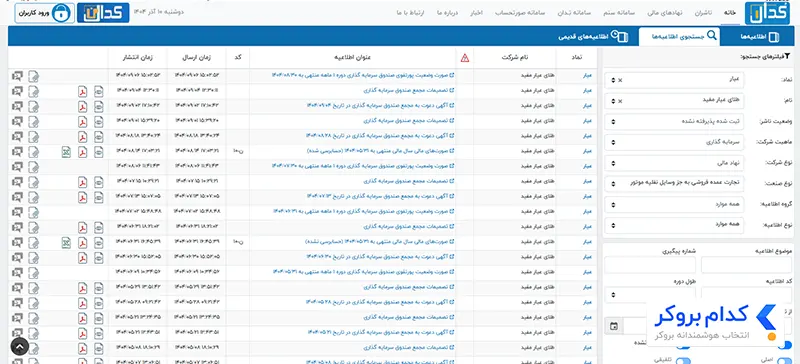The width and height of the screenshot is (800, 364).
Task: Click the موضوع اطلاعیه input field
Action: tap(747, 265)
